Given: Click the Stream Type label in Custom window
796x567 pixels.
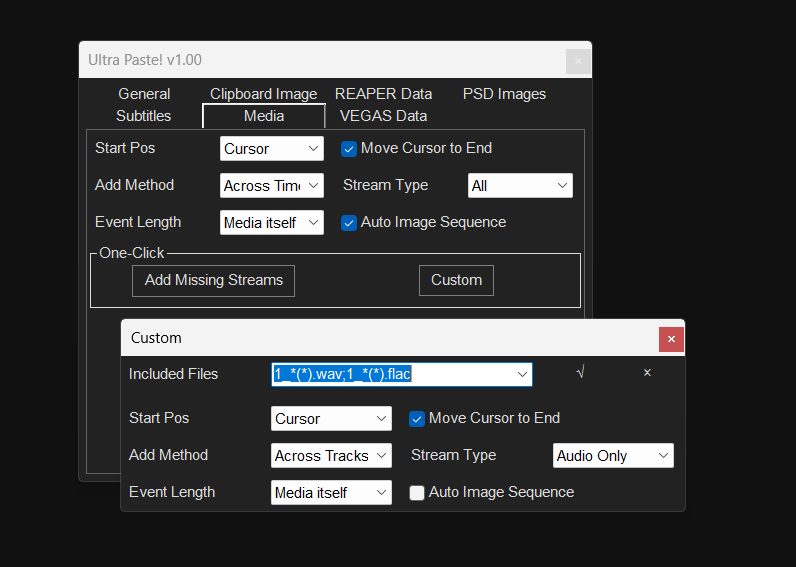Looking at the screenshot, I should point(453,455).
